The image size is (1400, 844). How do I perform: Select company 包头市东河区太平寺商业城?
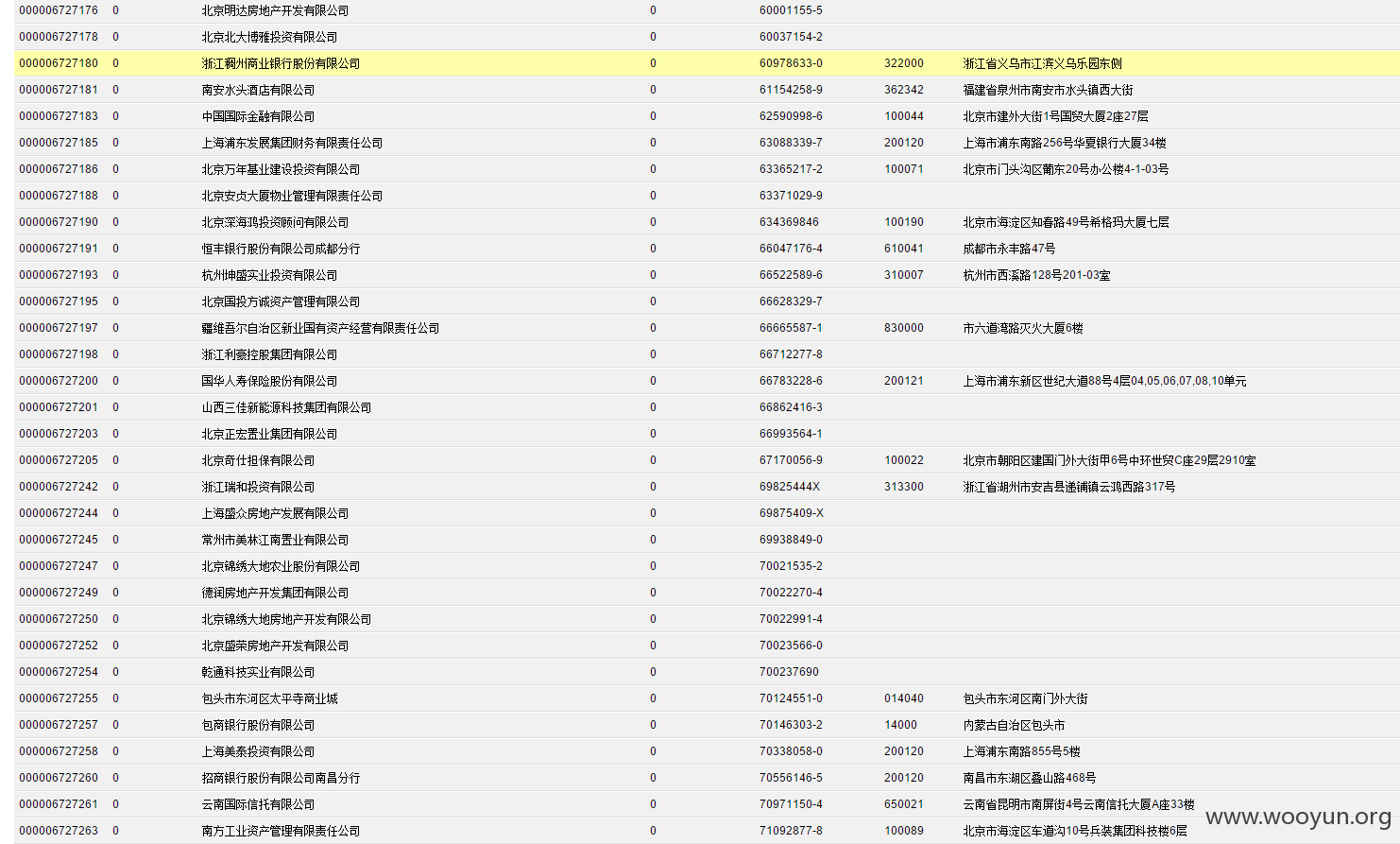[x=269, y=698]
